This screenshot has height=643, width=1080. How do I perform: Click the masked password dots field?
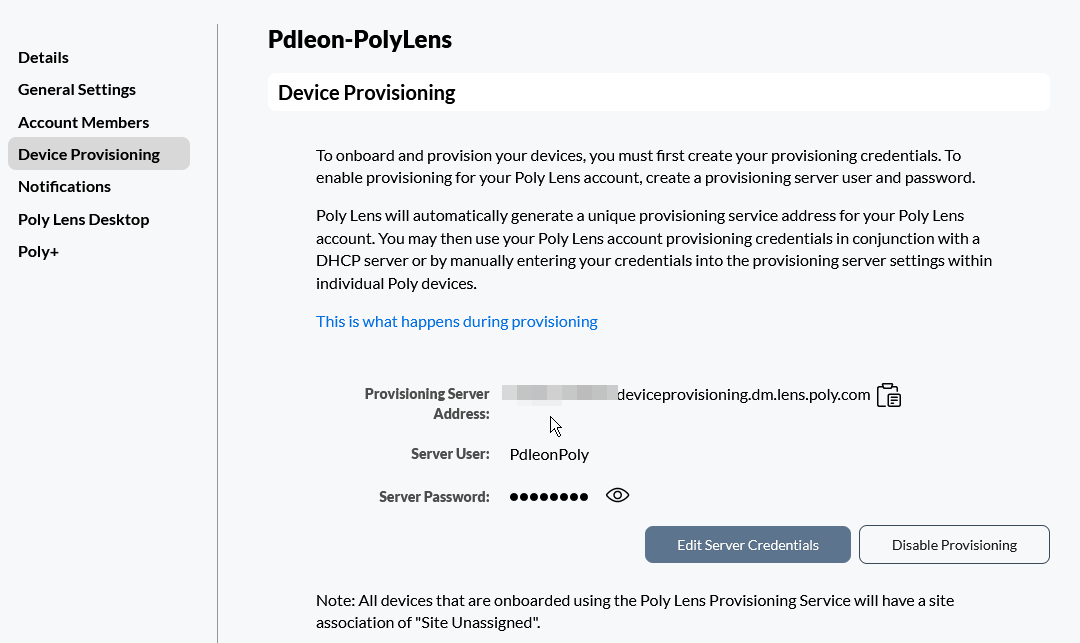tap(548, 494)
